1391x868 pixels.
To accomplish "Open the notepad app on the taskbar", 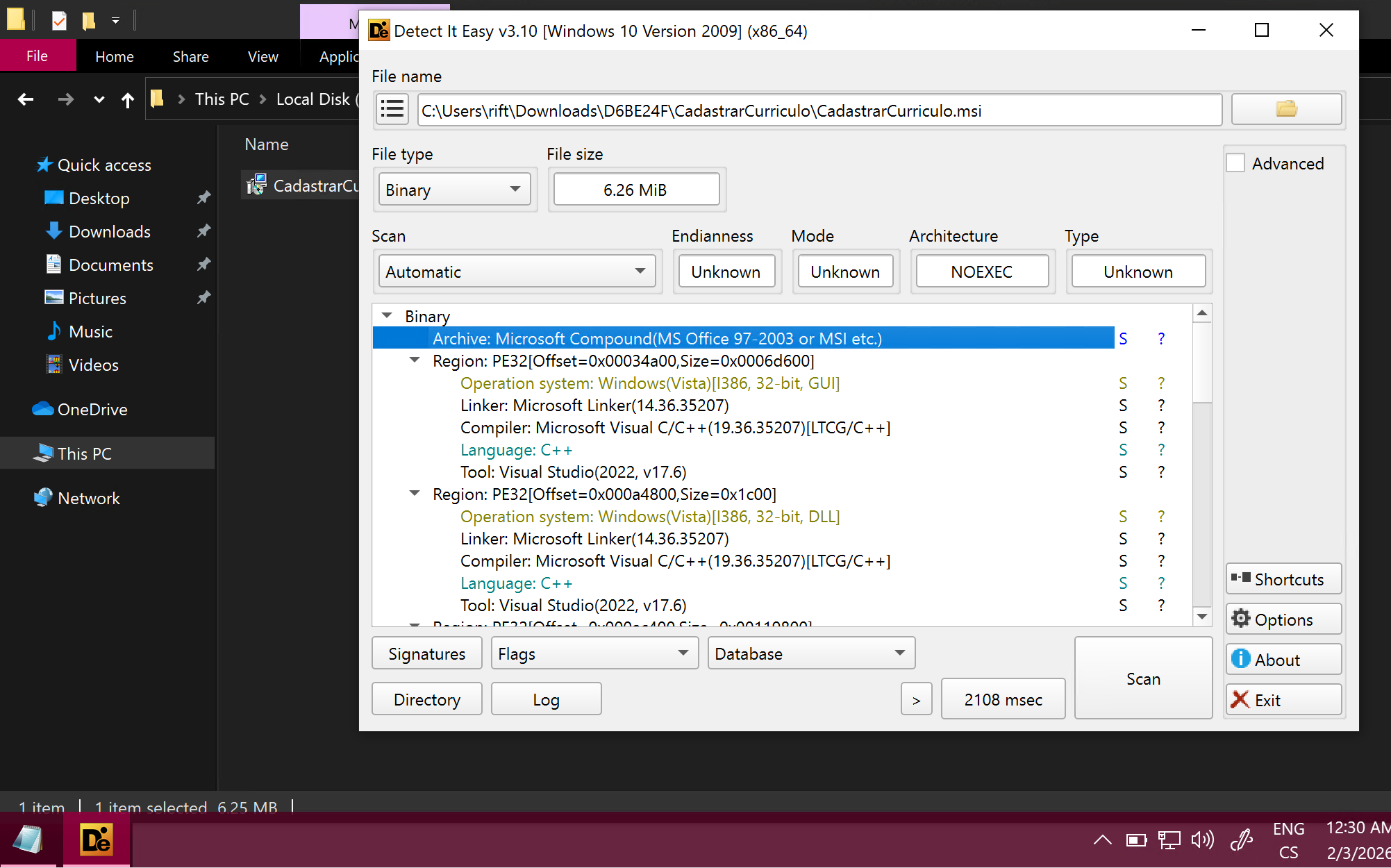I will click(28, 840).
